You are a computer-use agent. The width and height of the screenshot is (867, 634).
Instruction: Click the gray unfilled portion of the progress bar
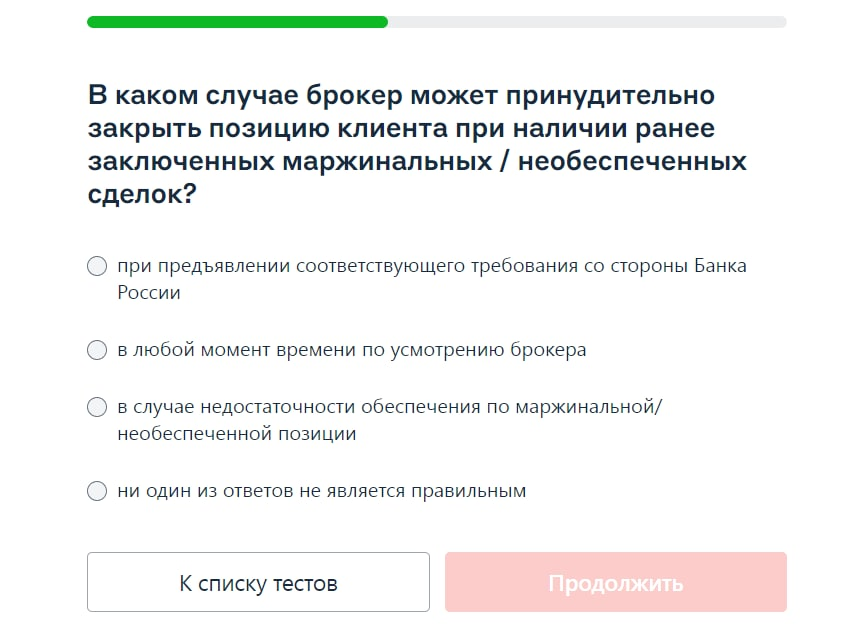587,22
